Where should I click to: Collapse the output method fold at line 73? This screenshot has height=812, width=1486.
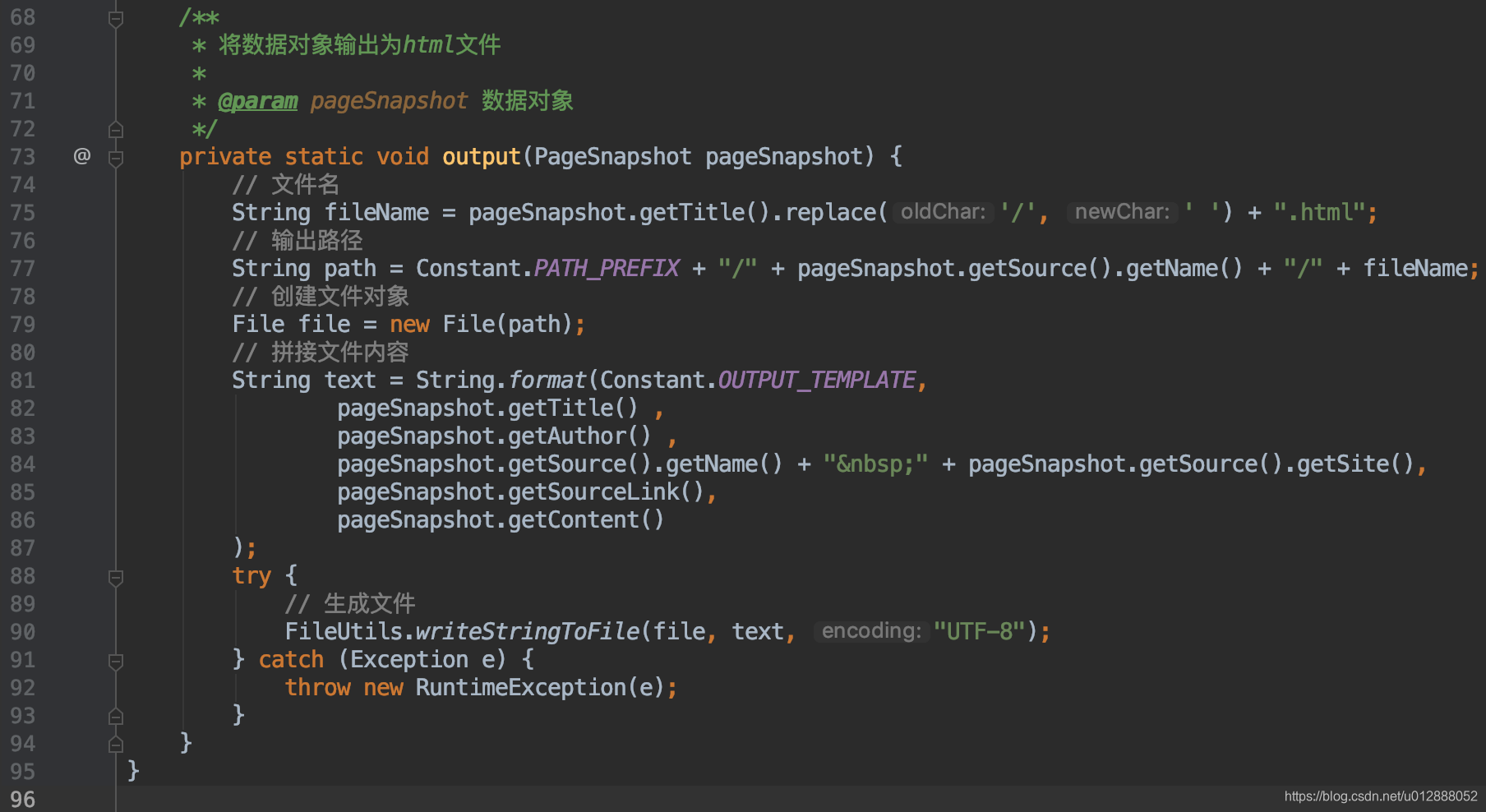116,158
